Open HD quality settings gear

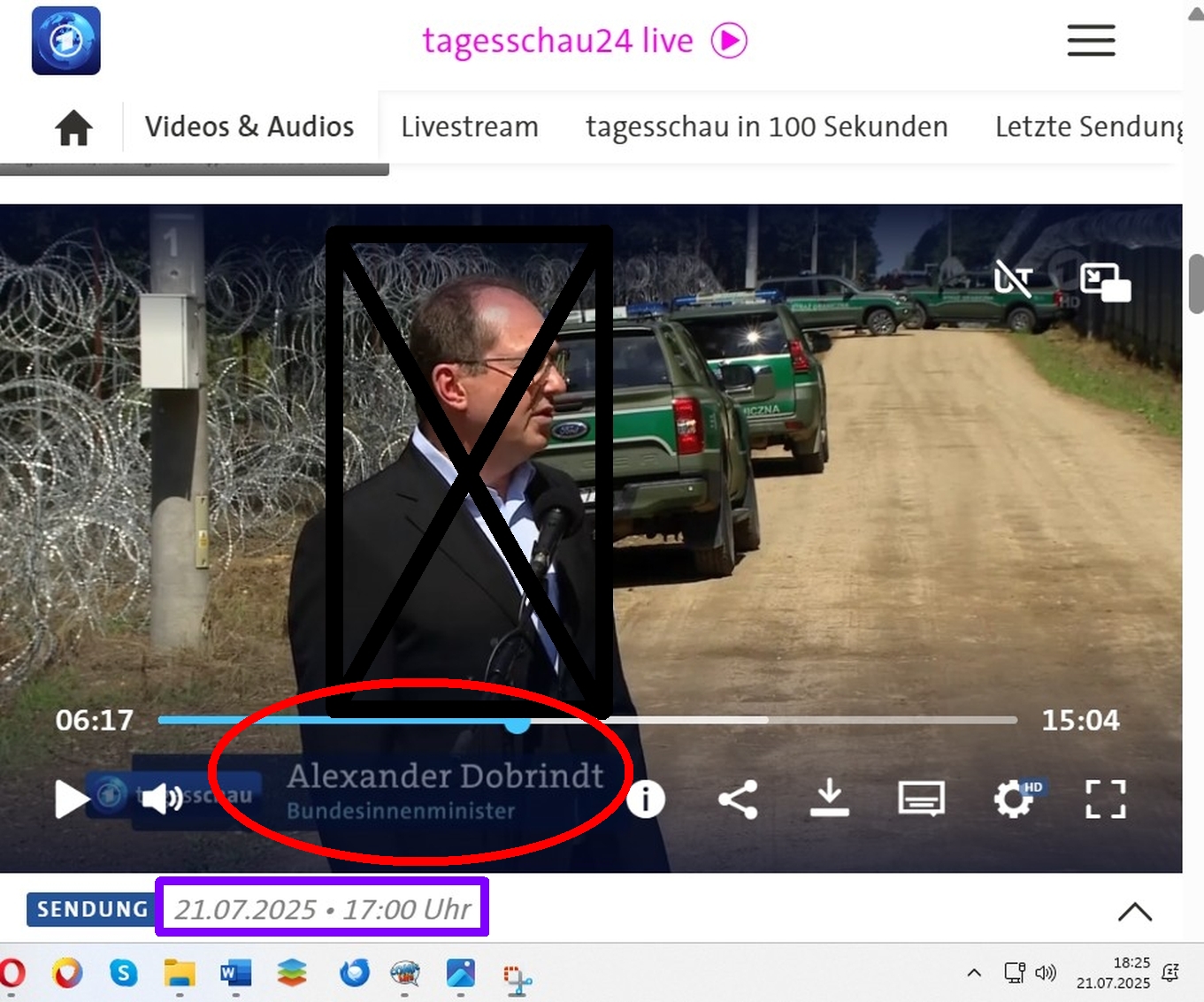coord(1013,799)
